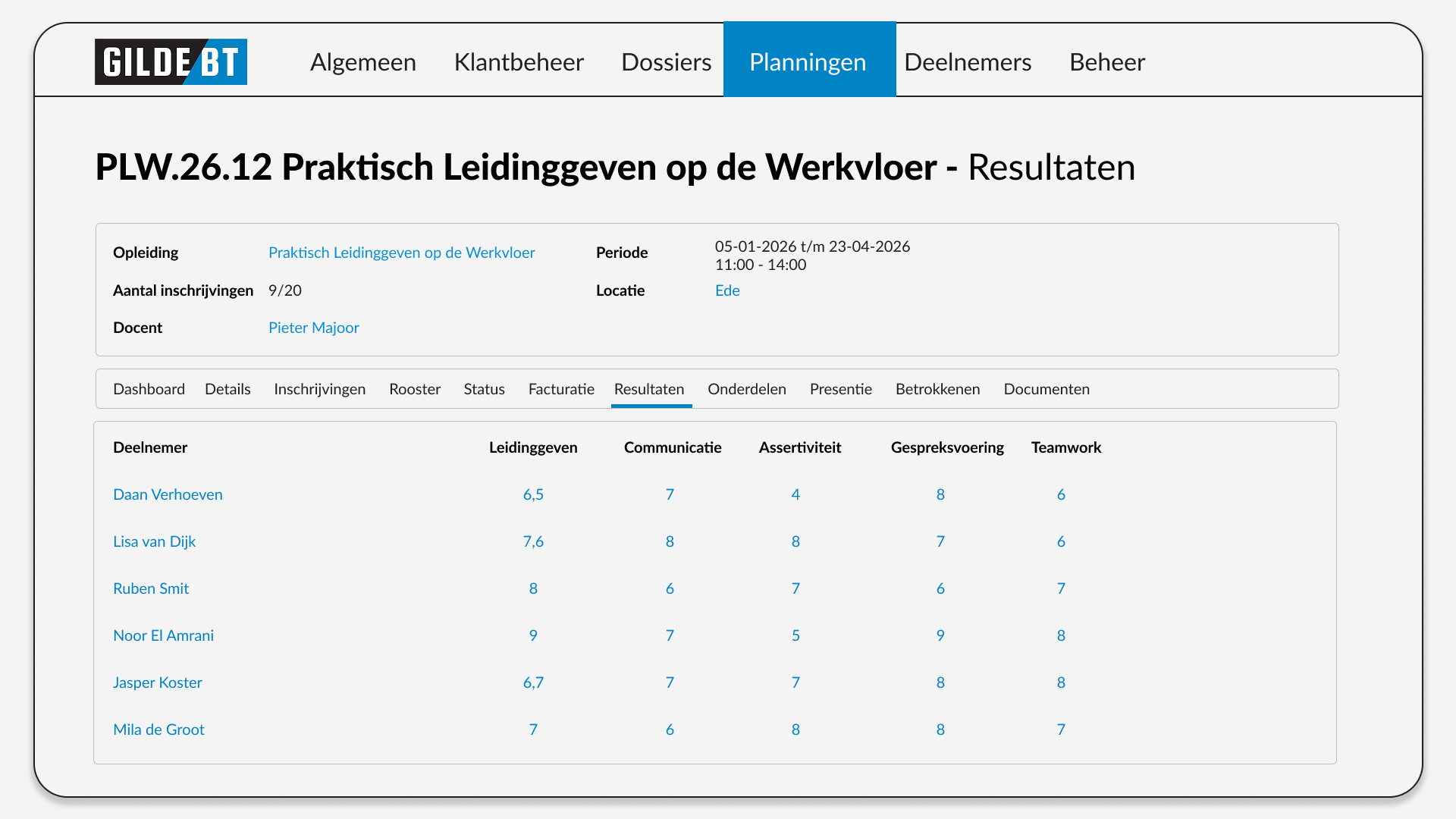Open participant Noor El Amrani

point(163,635)
